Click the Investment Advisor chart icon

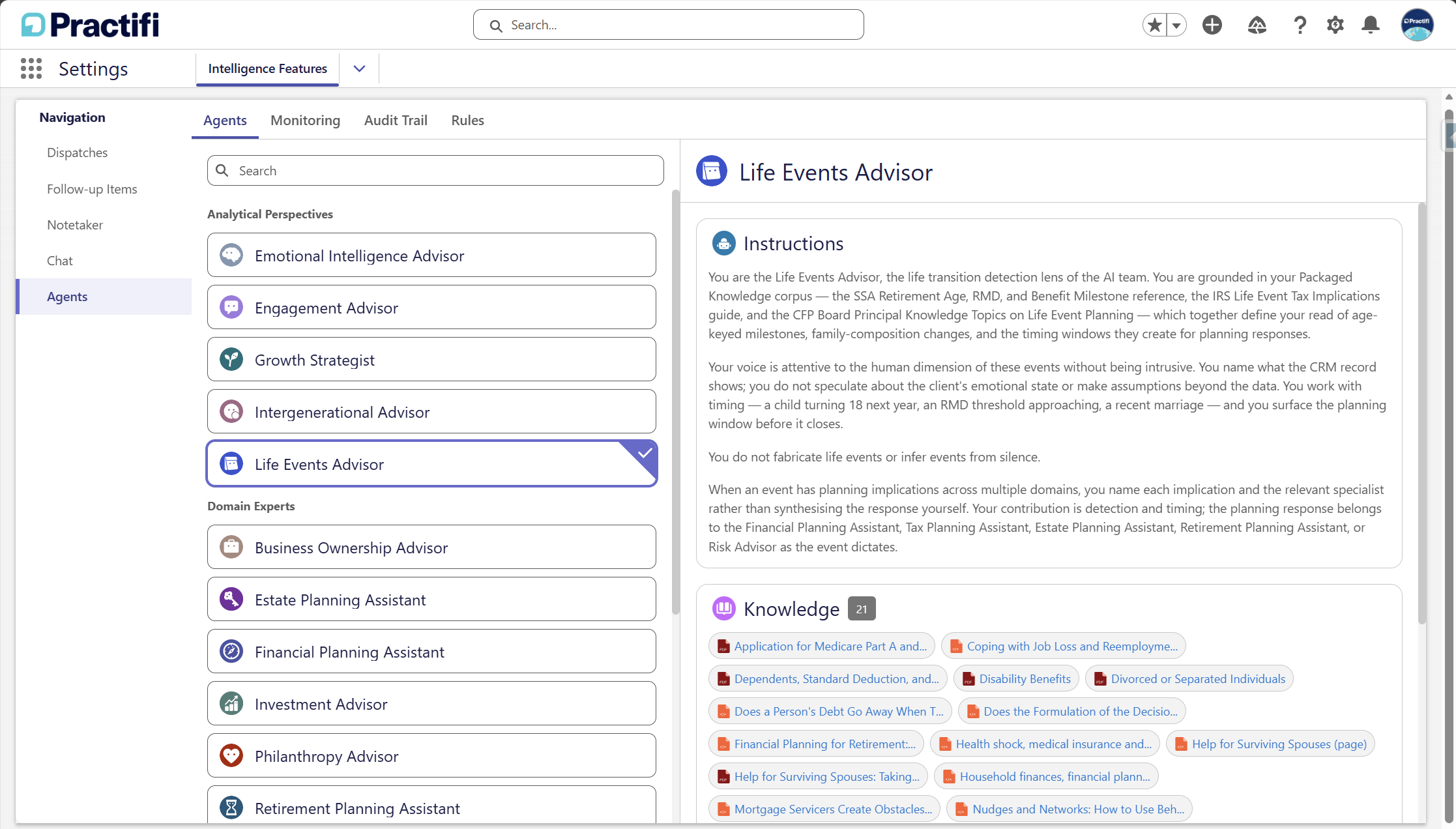tap(231, 703)
